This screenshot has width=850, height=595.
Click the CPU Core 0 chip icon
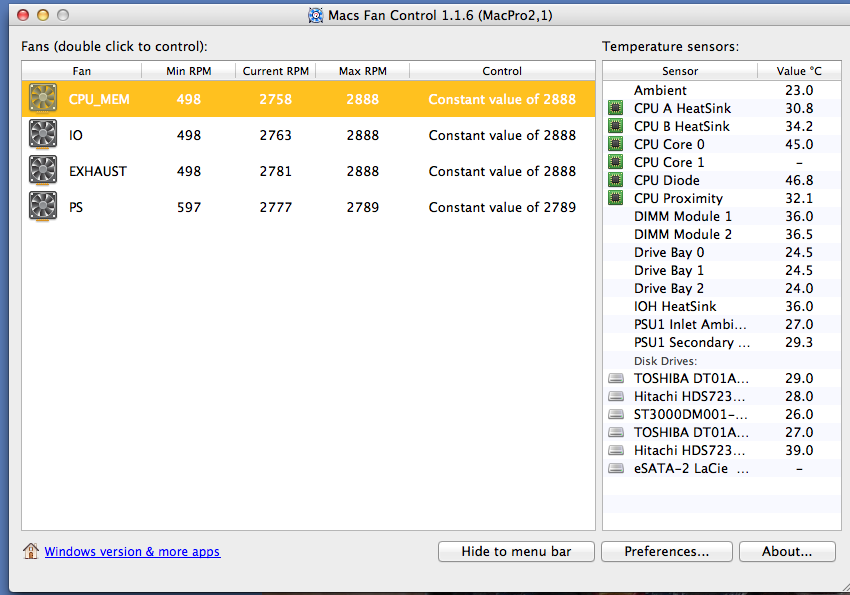tap(615, 144)
